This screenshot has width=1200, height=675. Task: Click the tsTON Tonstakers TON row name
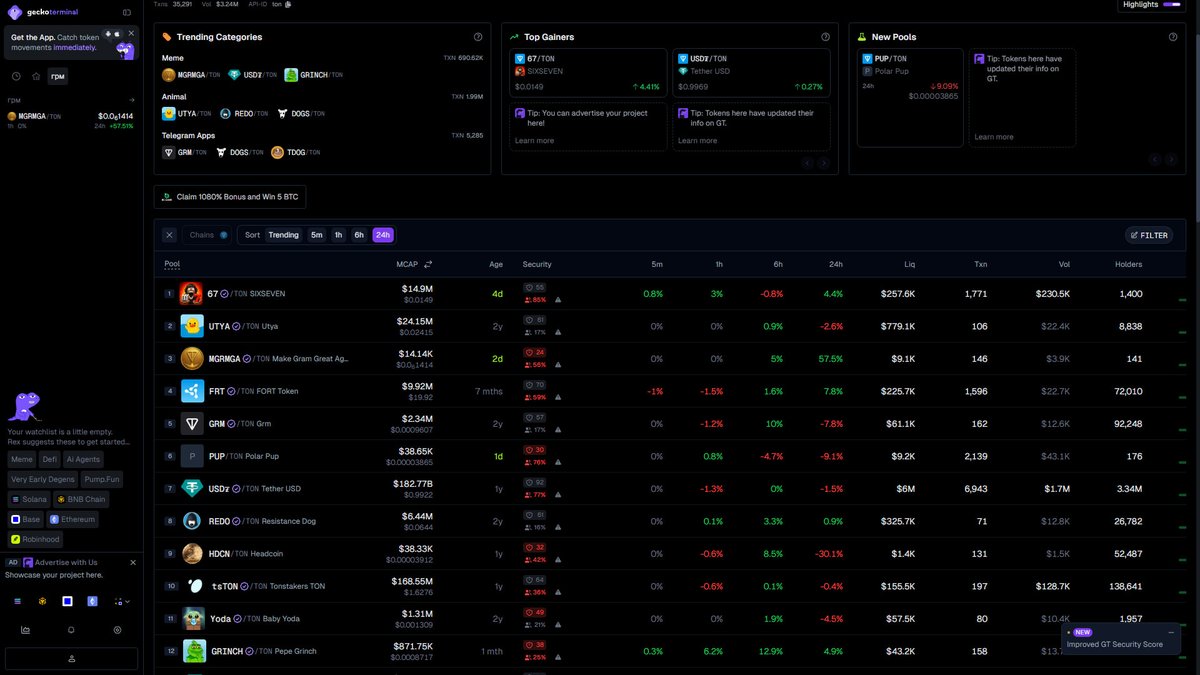268,586
